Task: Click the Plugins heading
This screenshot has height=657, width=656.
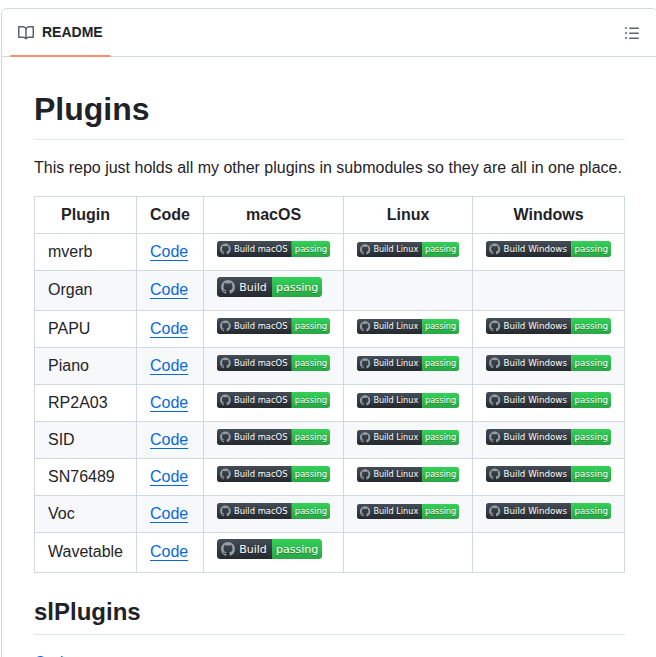Action: click(92, 109)
